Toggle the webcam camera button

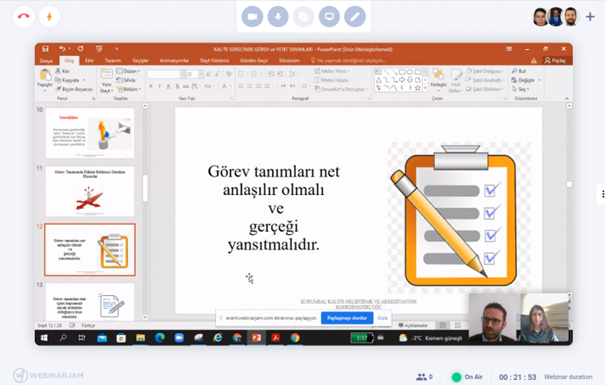point(252,17)
